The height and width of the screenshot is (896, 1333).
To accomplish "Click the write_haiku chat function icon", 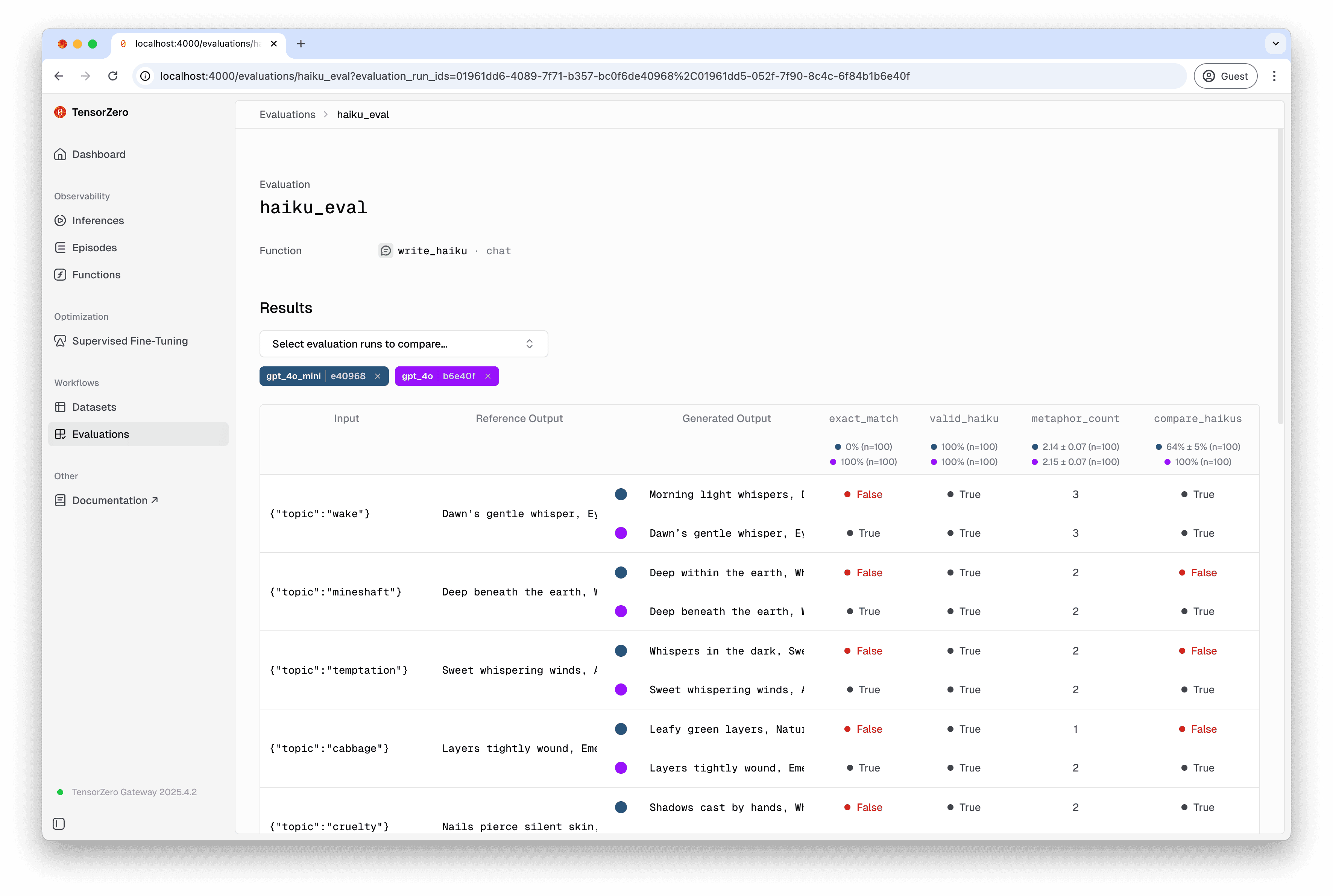I will pyautogui.click(x=386, y=250).
